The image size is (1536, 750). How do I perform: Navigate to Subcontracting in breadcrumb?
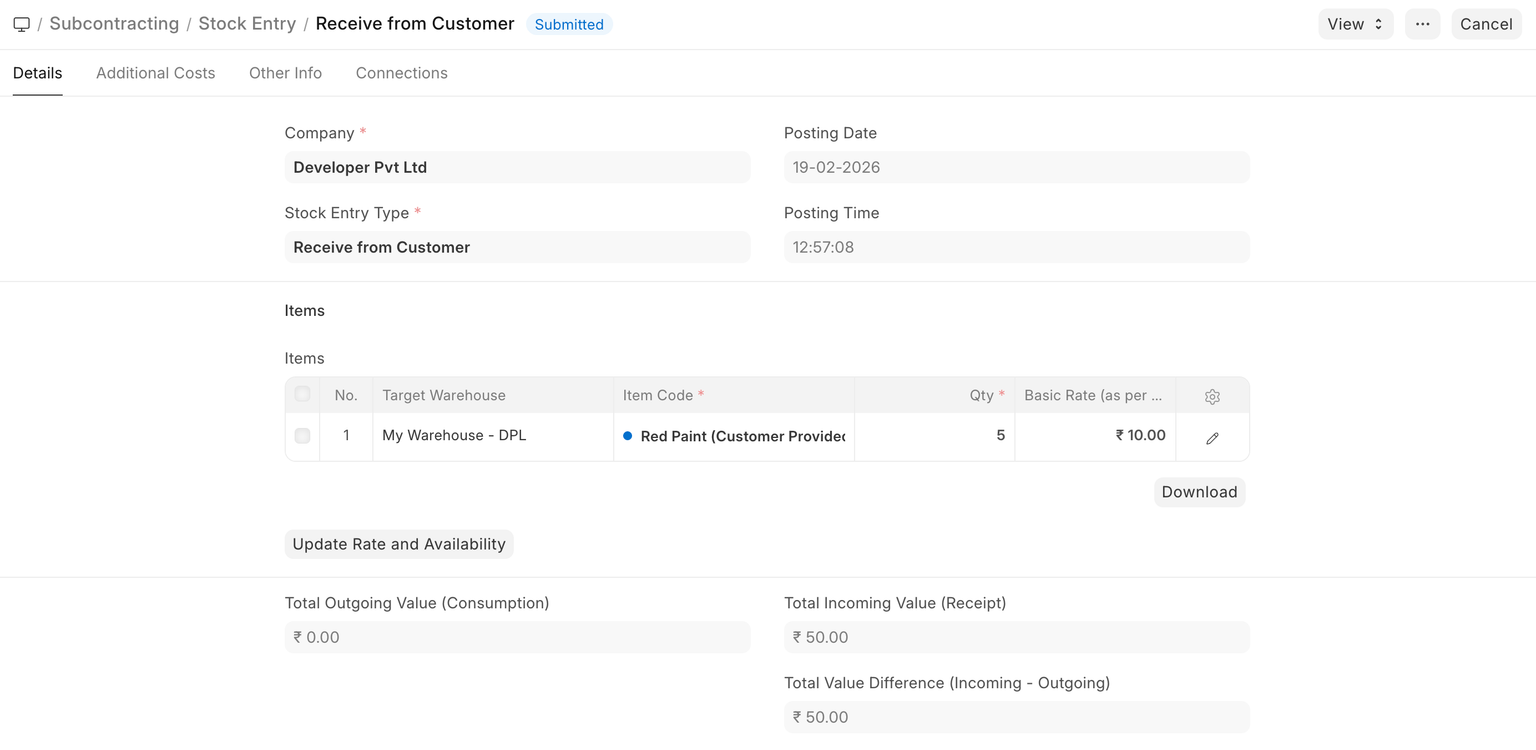[114, 24]
